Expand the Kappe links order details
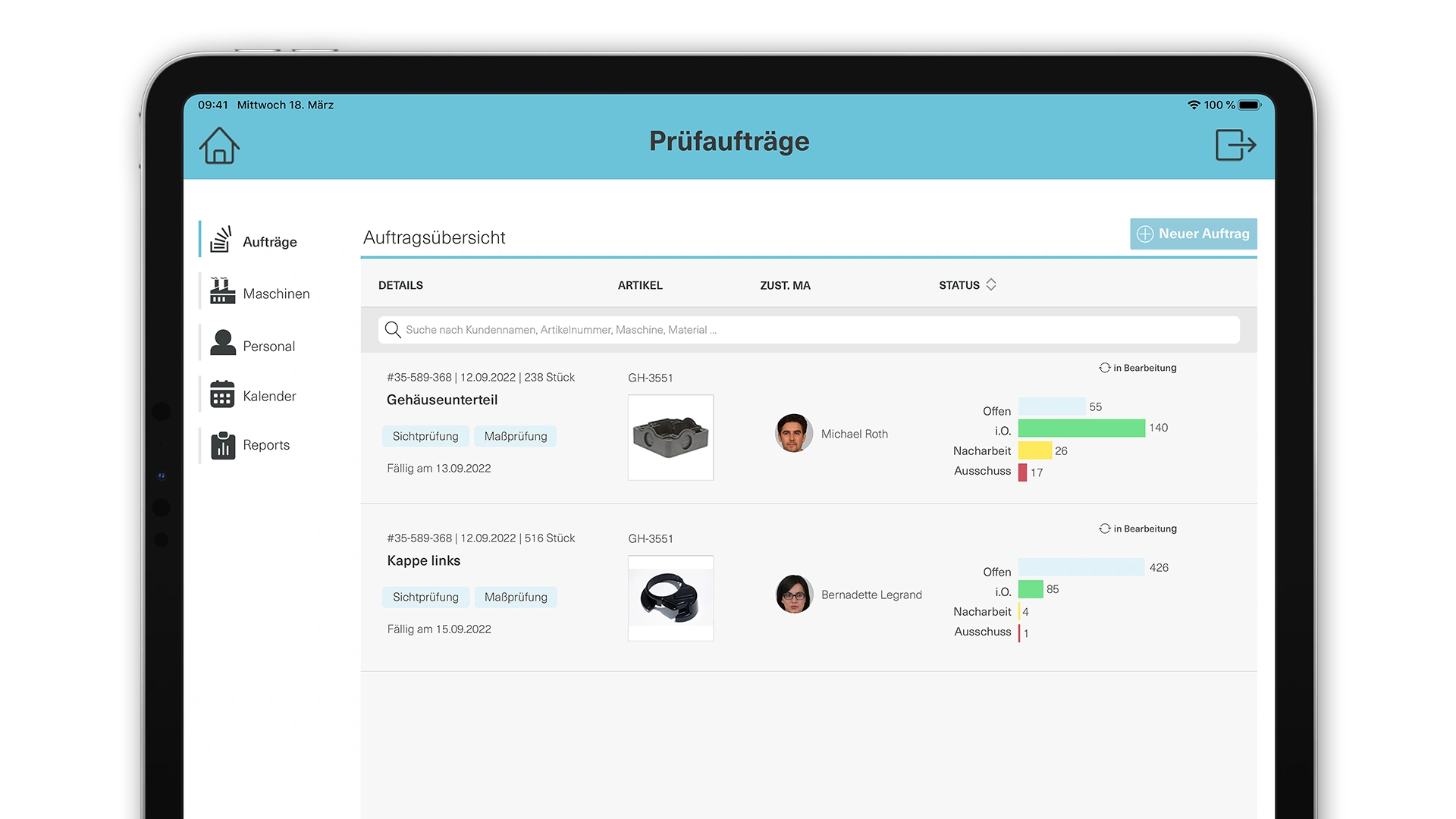1456x819 pixels. (422, 560)
